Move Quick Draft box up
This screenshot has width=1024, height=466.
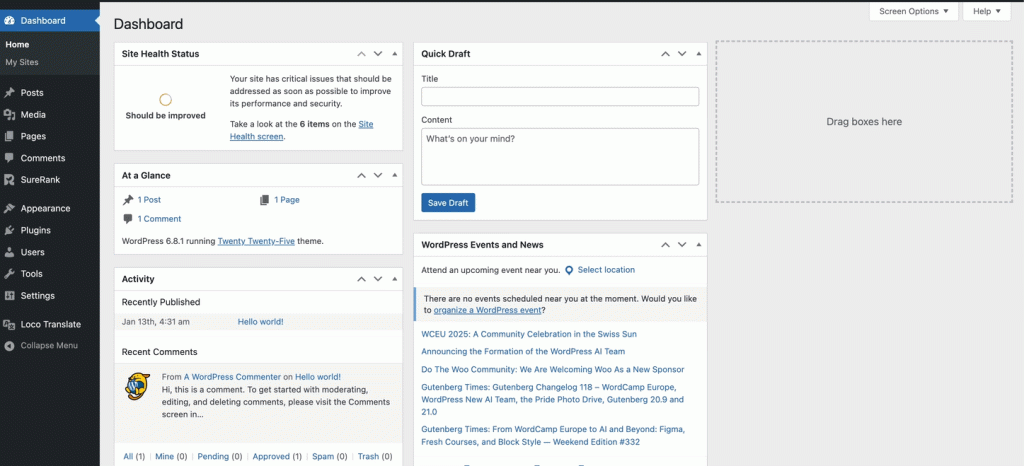point(665,54)
